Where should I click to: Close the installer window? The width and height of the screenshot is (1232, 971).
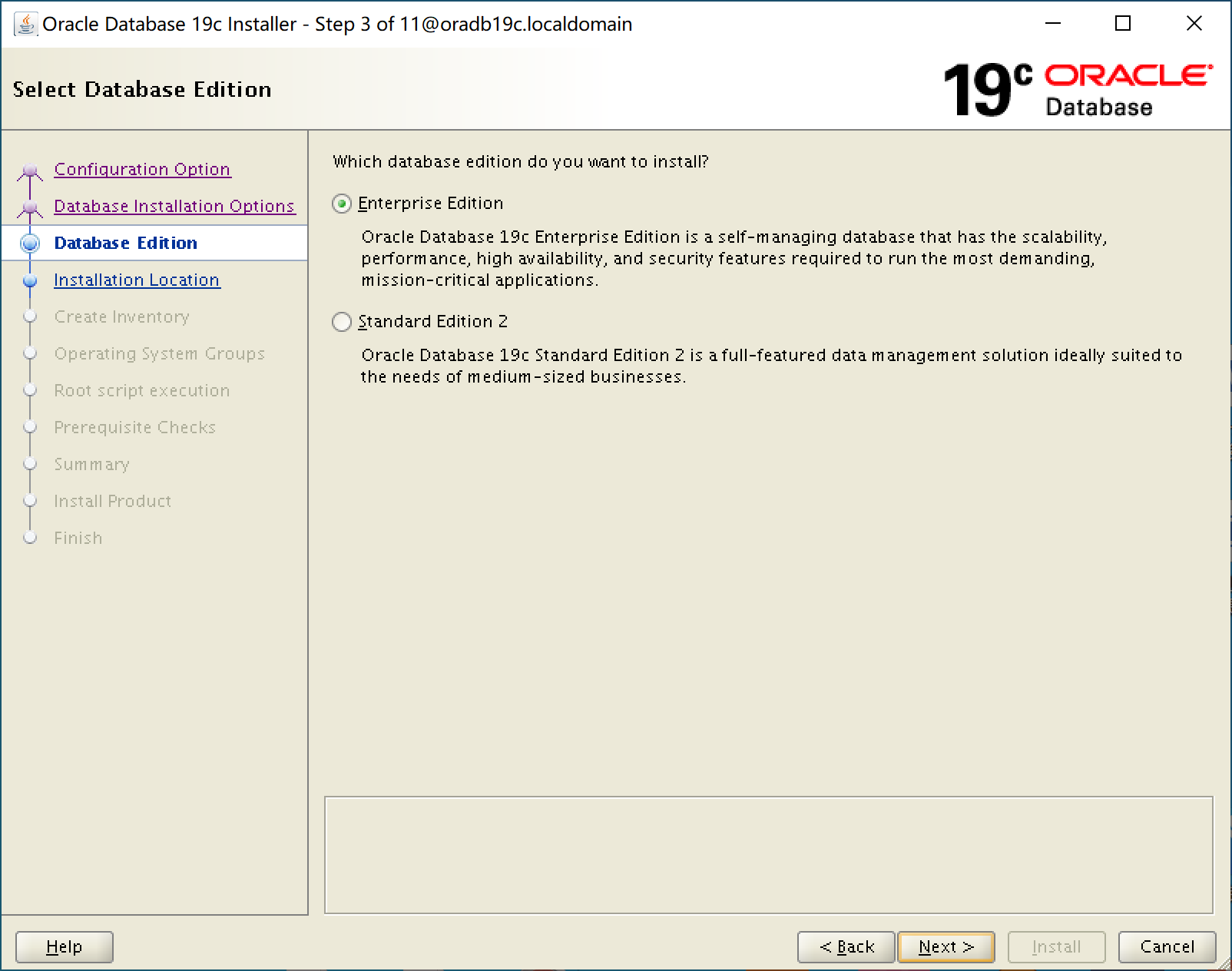click(x=1194, y=24)
